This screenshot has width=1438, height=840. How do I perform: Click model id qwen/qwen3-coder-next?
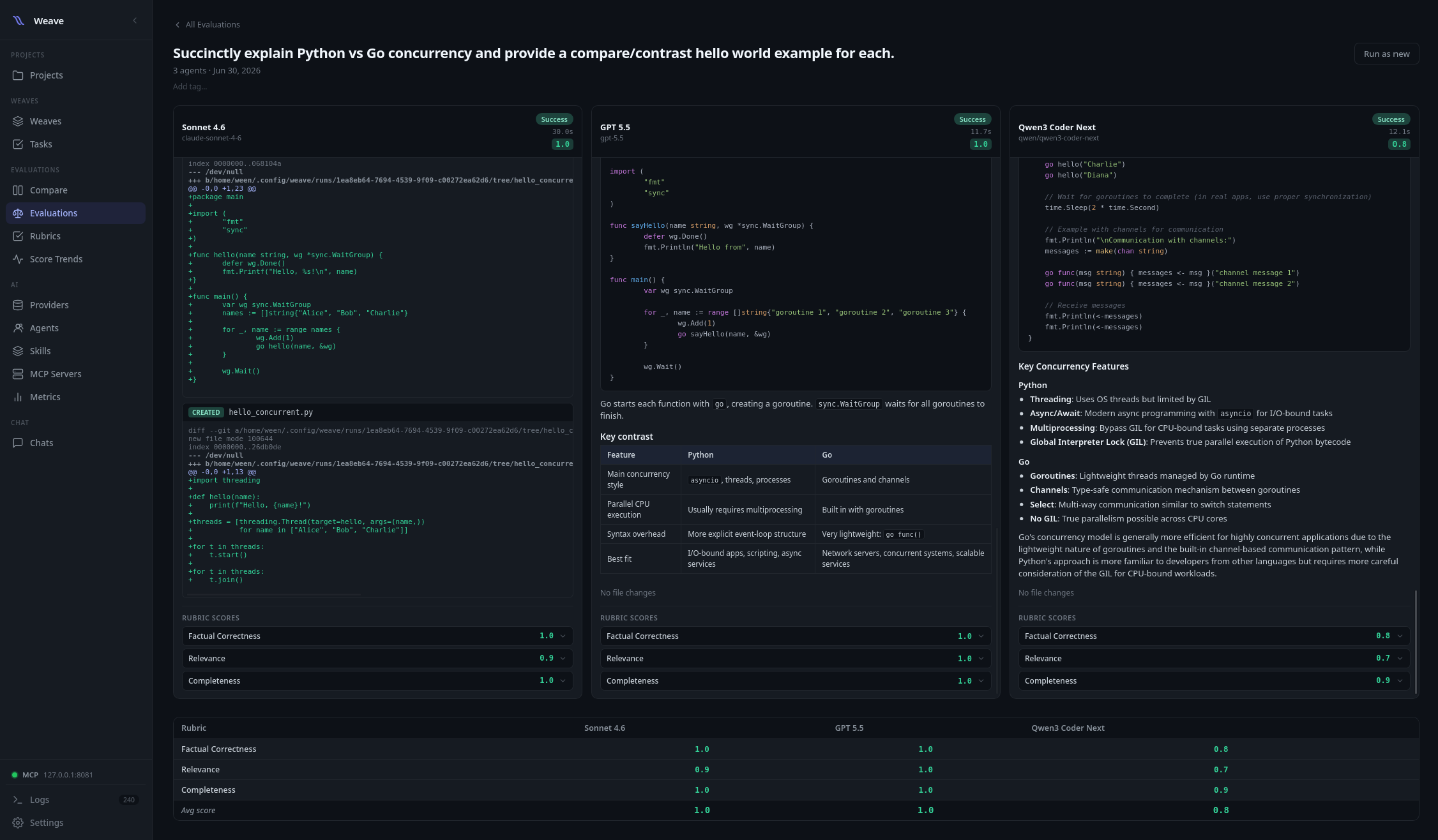click(1059, 138)
